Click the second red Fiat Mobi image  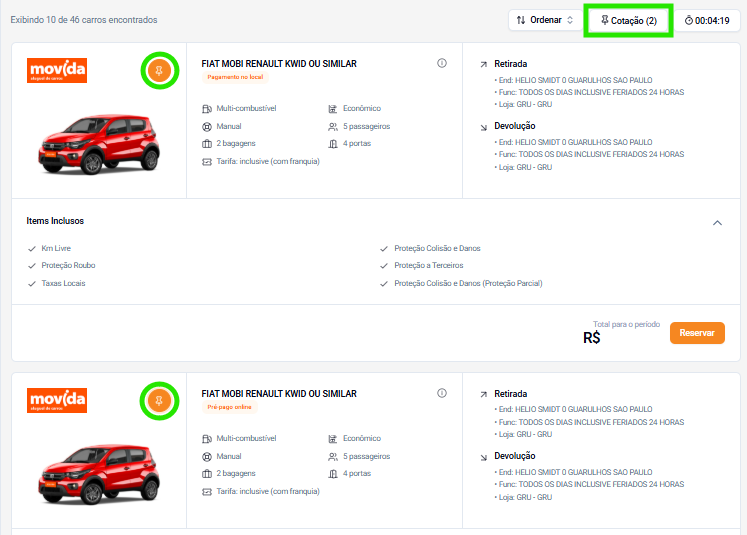coord(99,474)
